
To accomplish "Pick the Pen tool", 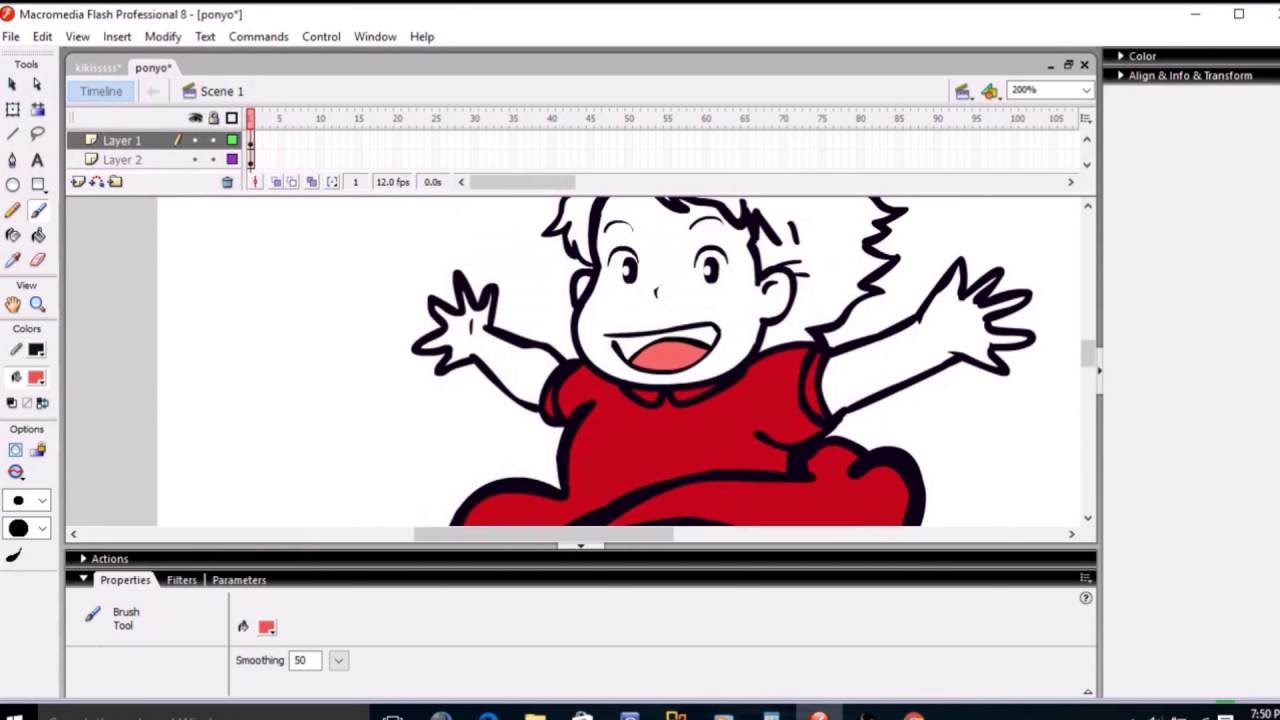I will (x=13, y=160).
